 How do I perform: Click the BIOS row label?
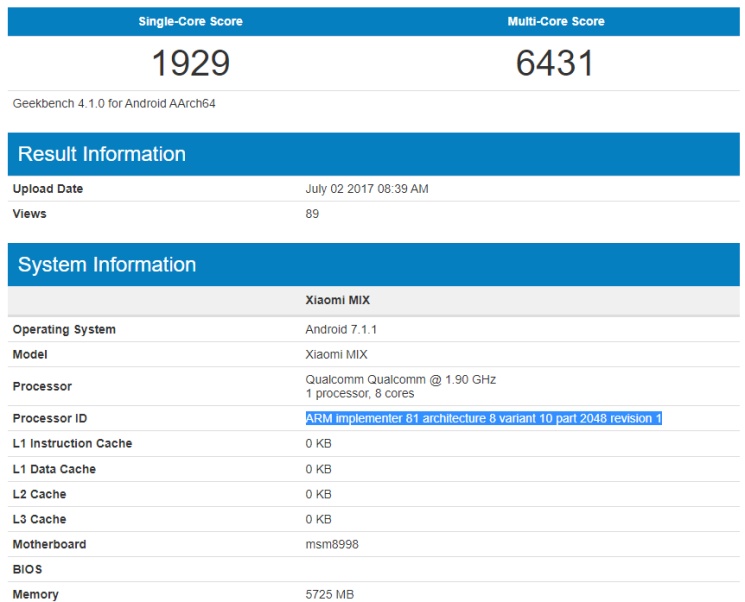(28, 569)
